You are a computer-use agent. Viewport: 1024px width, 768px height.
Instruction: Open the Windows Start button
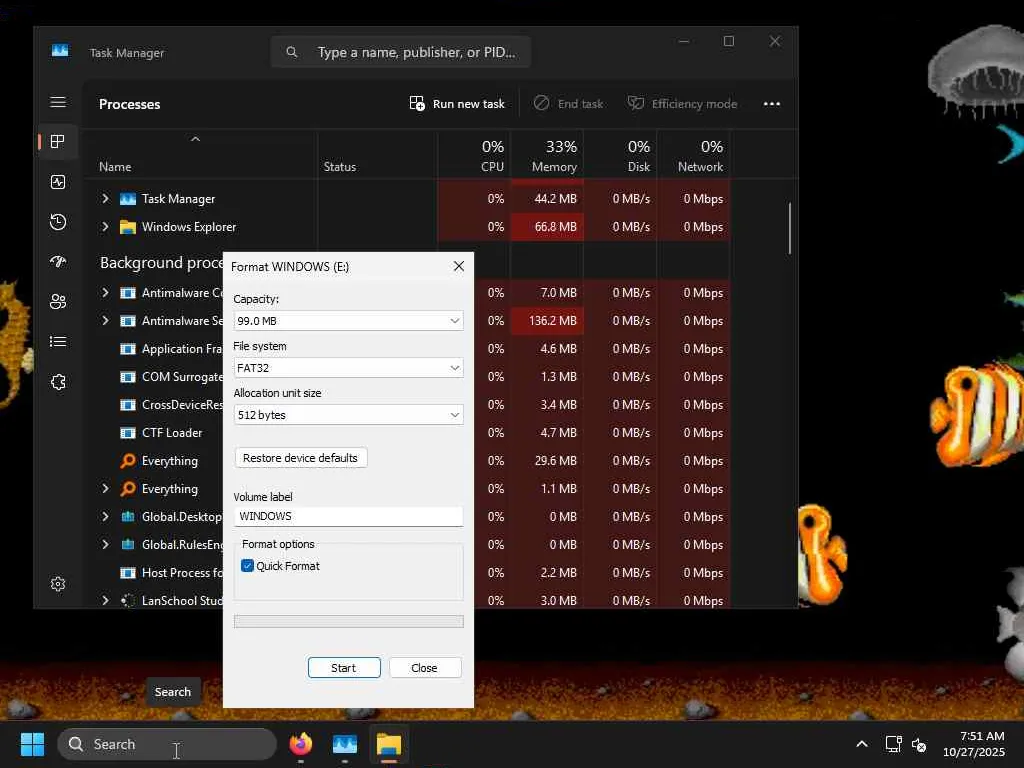click(32, 744)
